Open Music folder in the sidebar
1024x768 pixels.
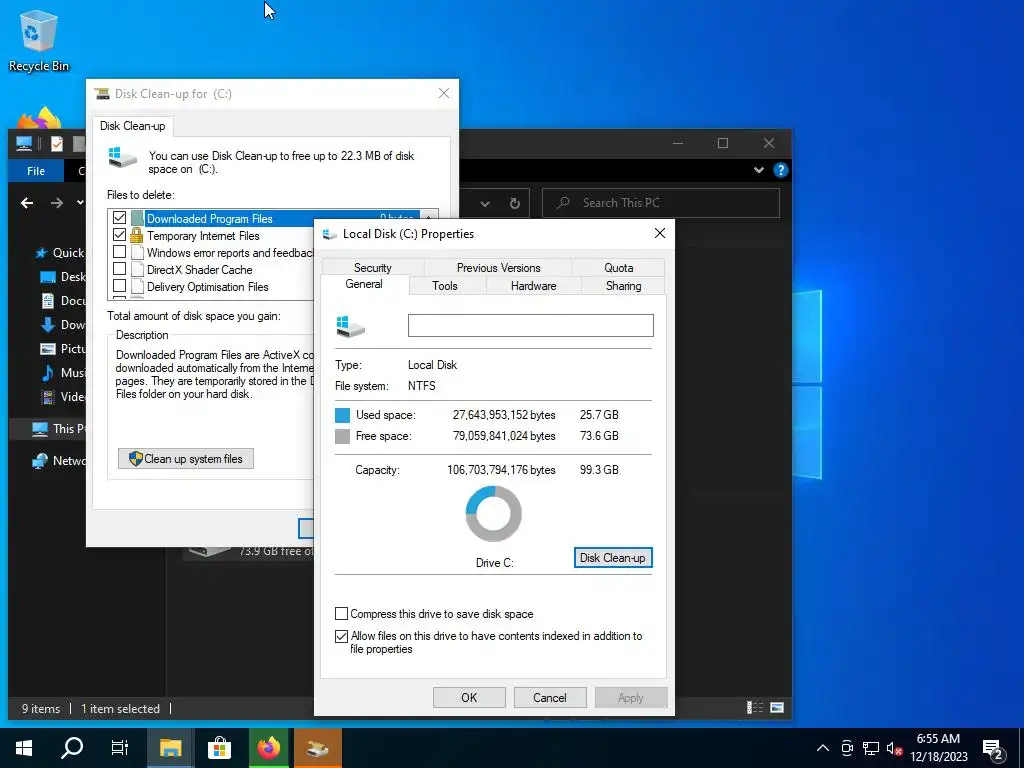(x=63, y=373)
